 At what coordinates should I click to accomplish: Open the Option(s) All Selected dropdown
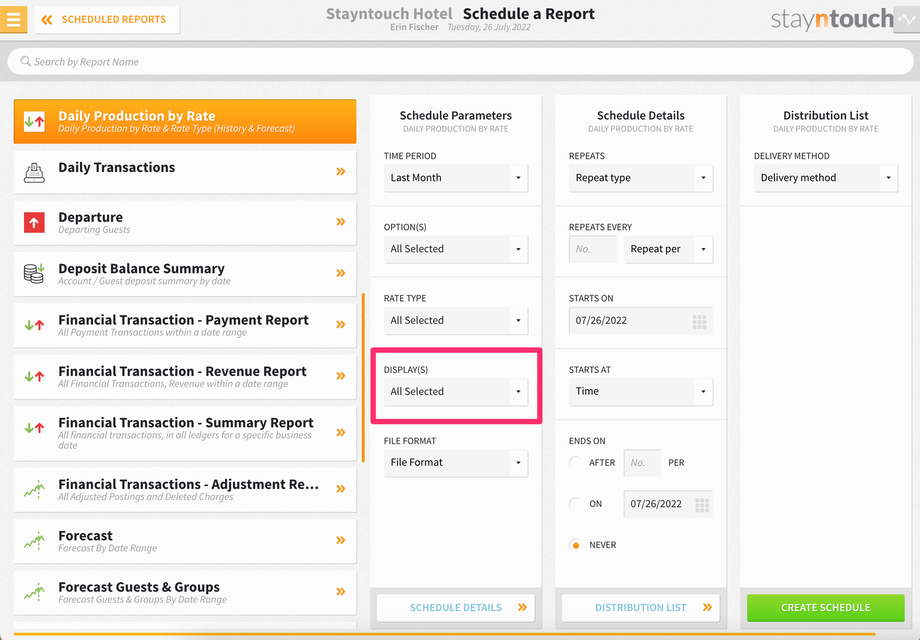[x=456, y=249]
